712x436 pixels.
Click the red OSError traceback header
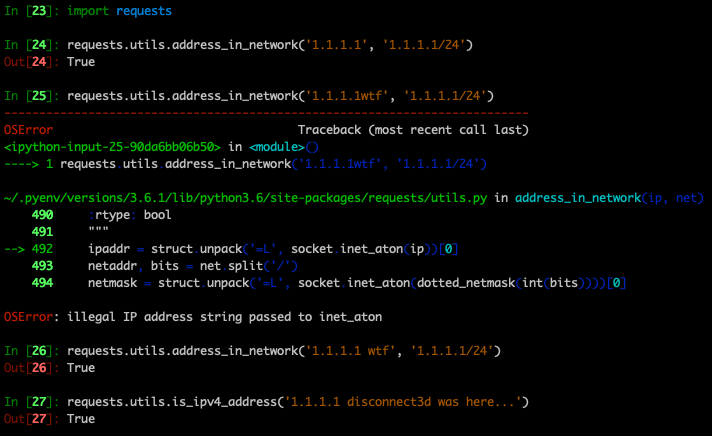point(25,130)
